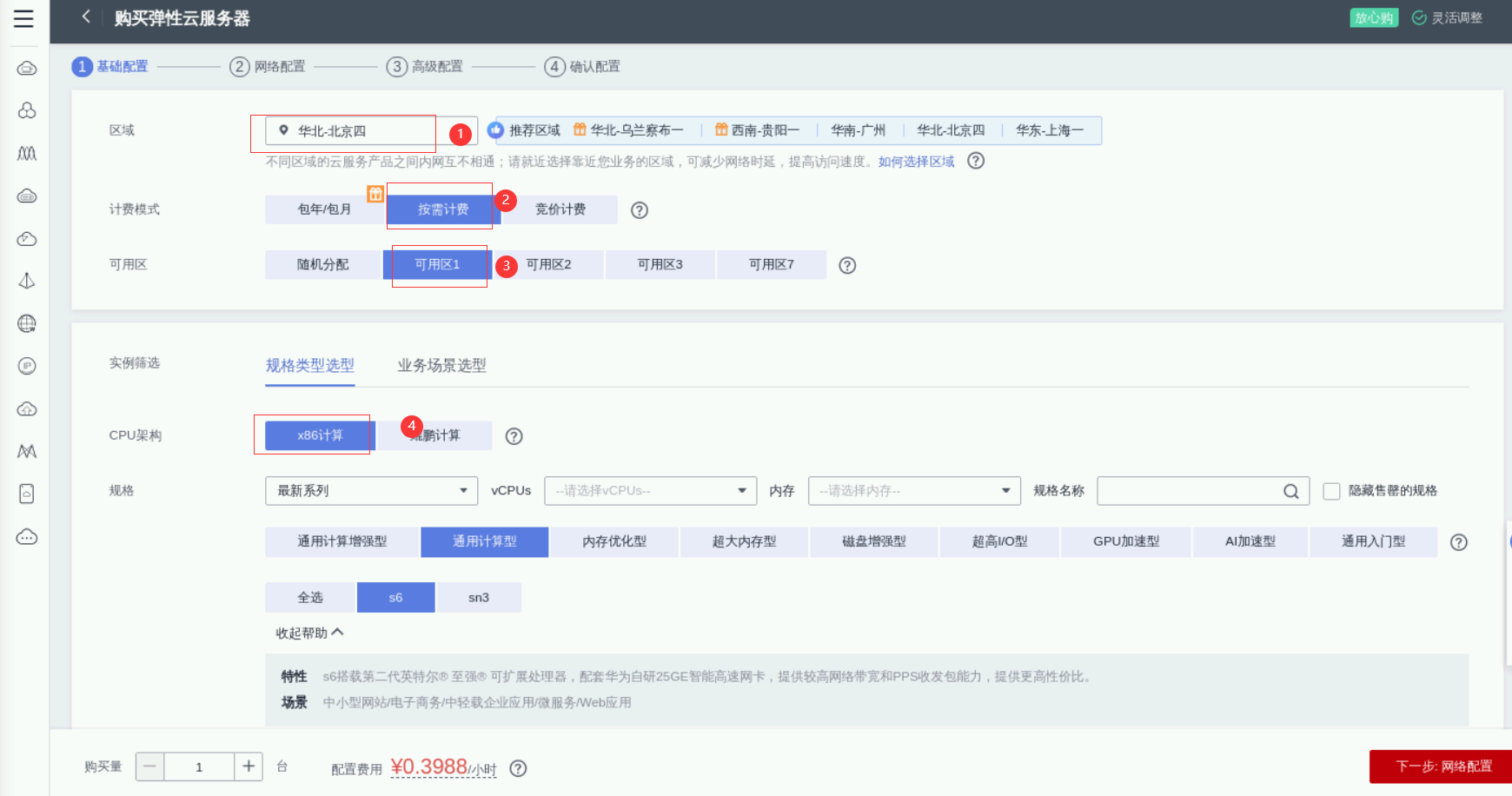Decrease purchase quantity with minus button

click(x=149, y=766)
